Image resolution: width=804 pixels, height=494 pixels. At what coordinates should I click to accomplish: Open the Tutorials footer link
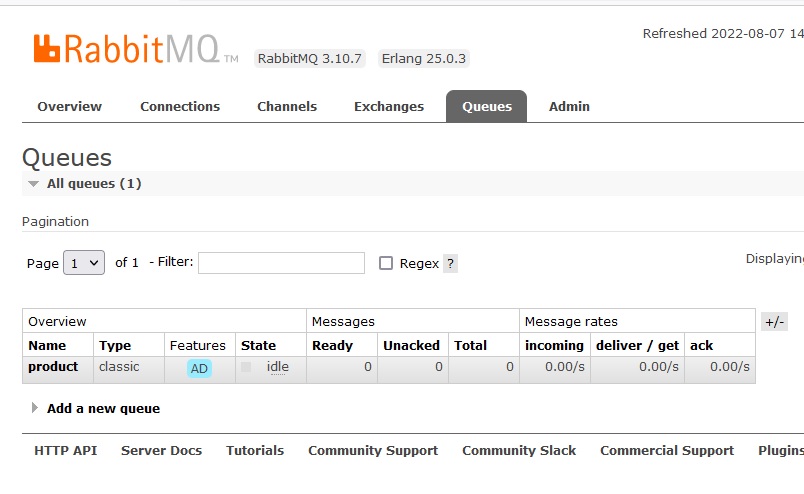255,450
